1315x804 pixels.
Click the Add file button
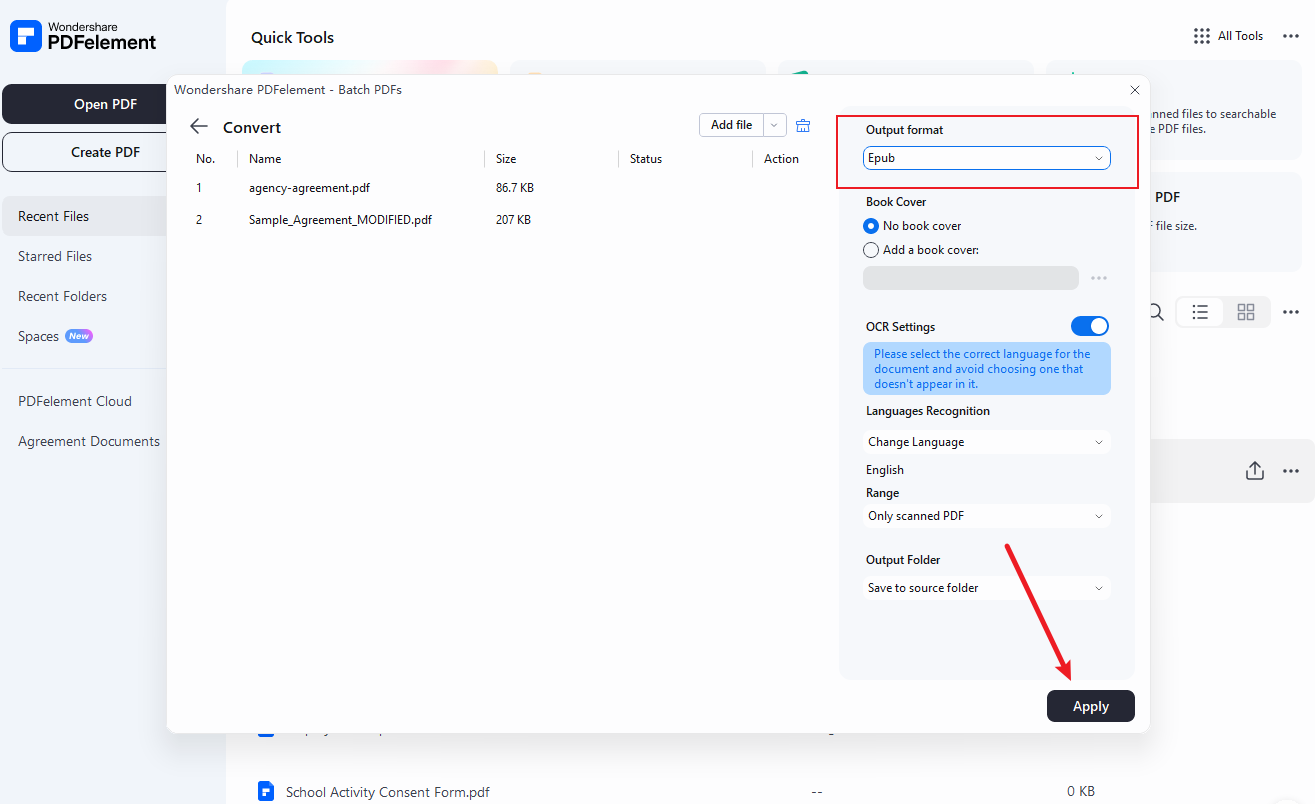[731, 125]
